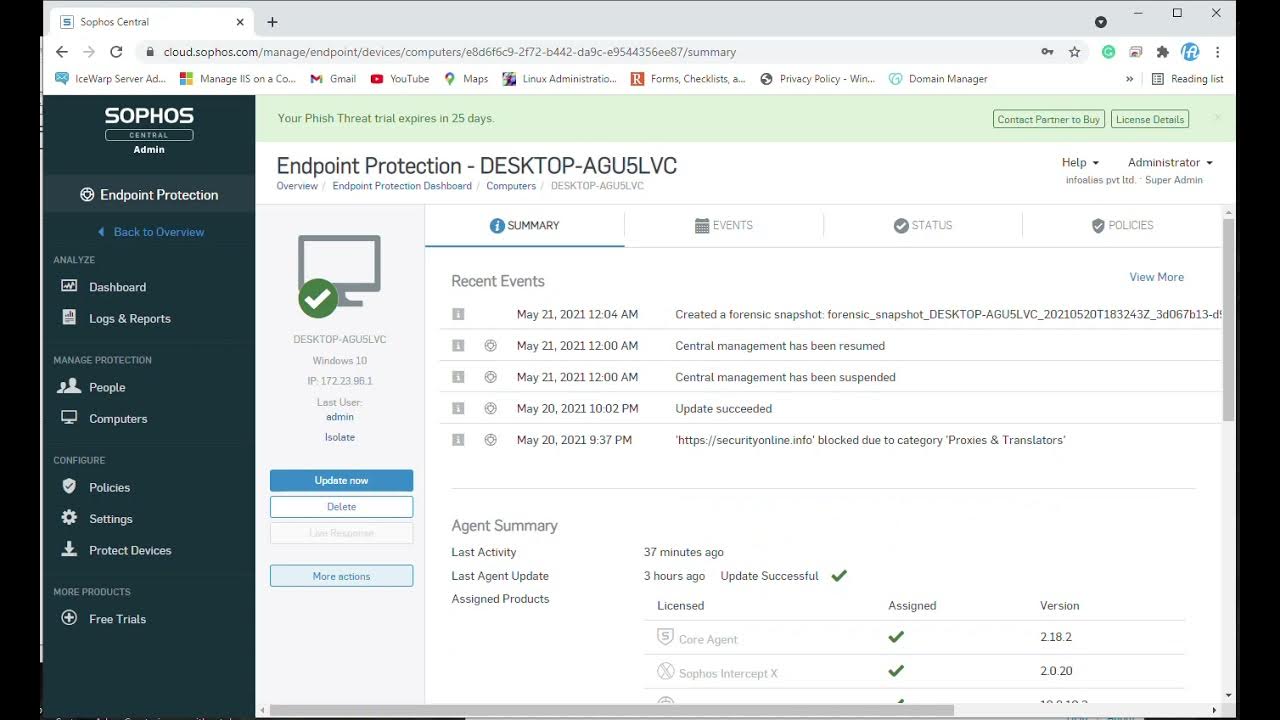This screenshot has width=1280, height=720.
Task: Expand the More actions menu
Action: click(x=341, y=576)
